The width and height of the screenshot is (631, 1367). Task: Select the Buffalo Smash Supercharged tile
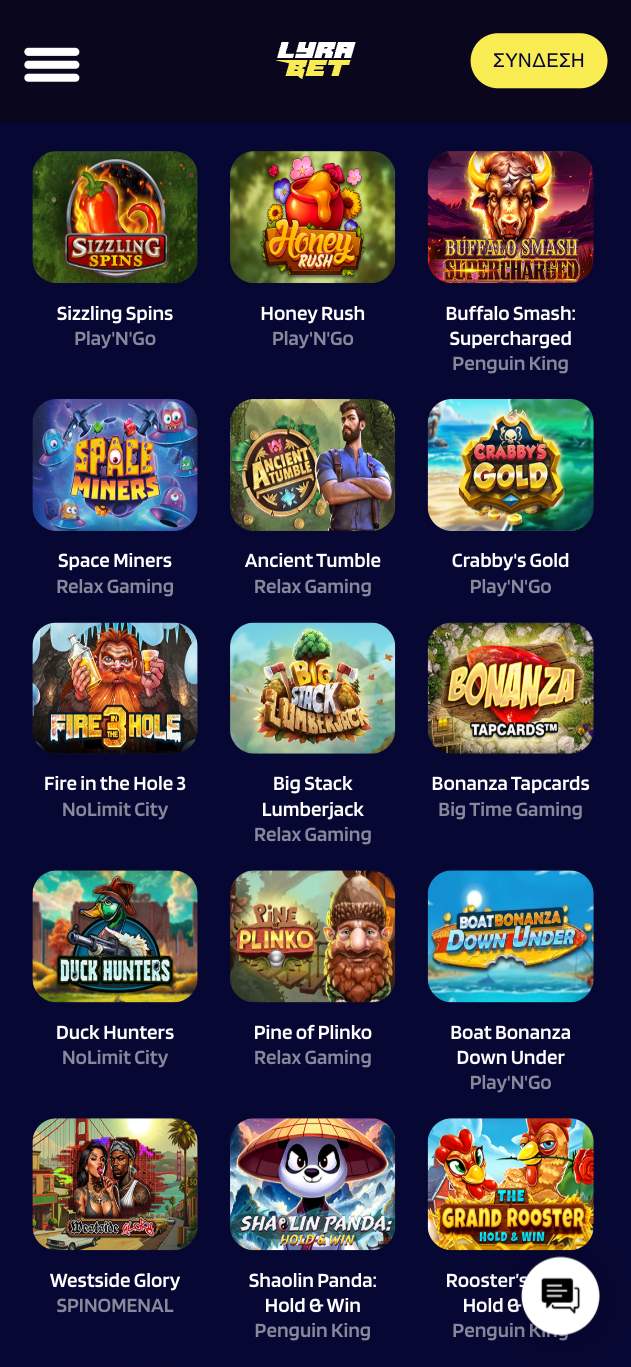[511, 217]
